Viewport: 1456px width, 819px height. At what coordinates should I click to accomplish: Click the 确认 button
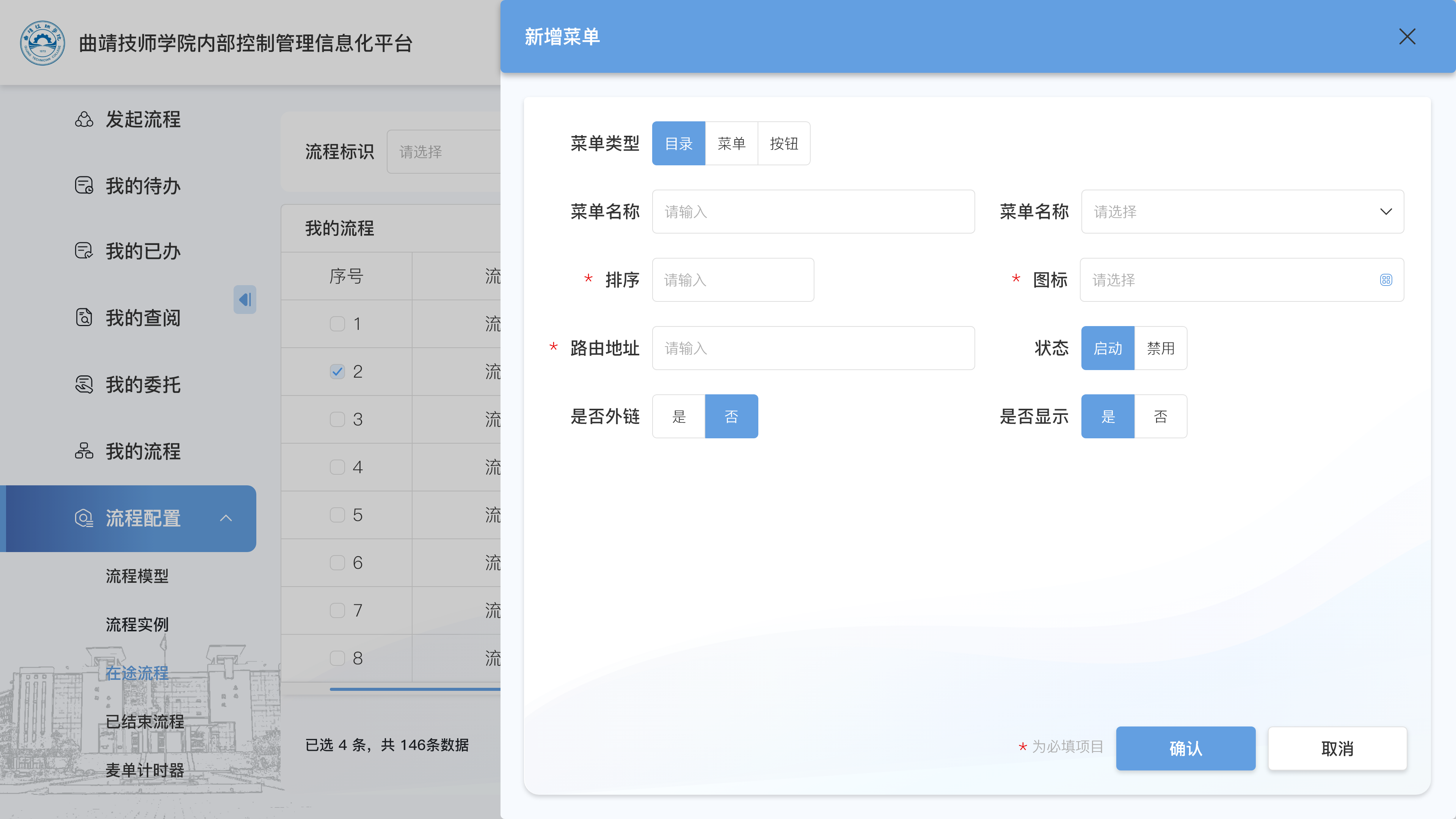[x=1185, y=748]
